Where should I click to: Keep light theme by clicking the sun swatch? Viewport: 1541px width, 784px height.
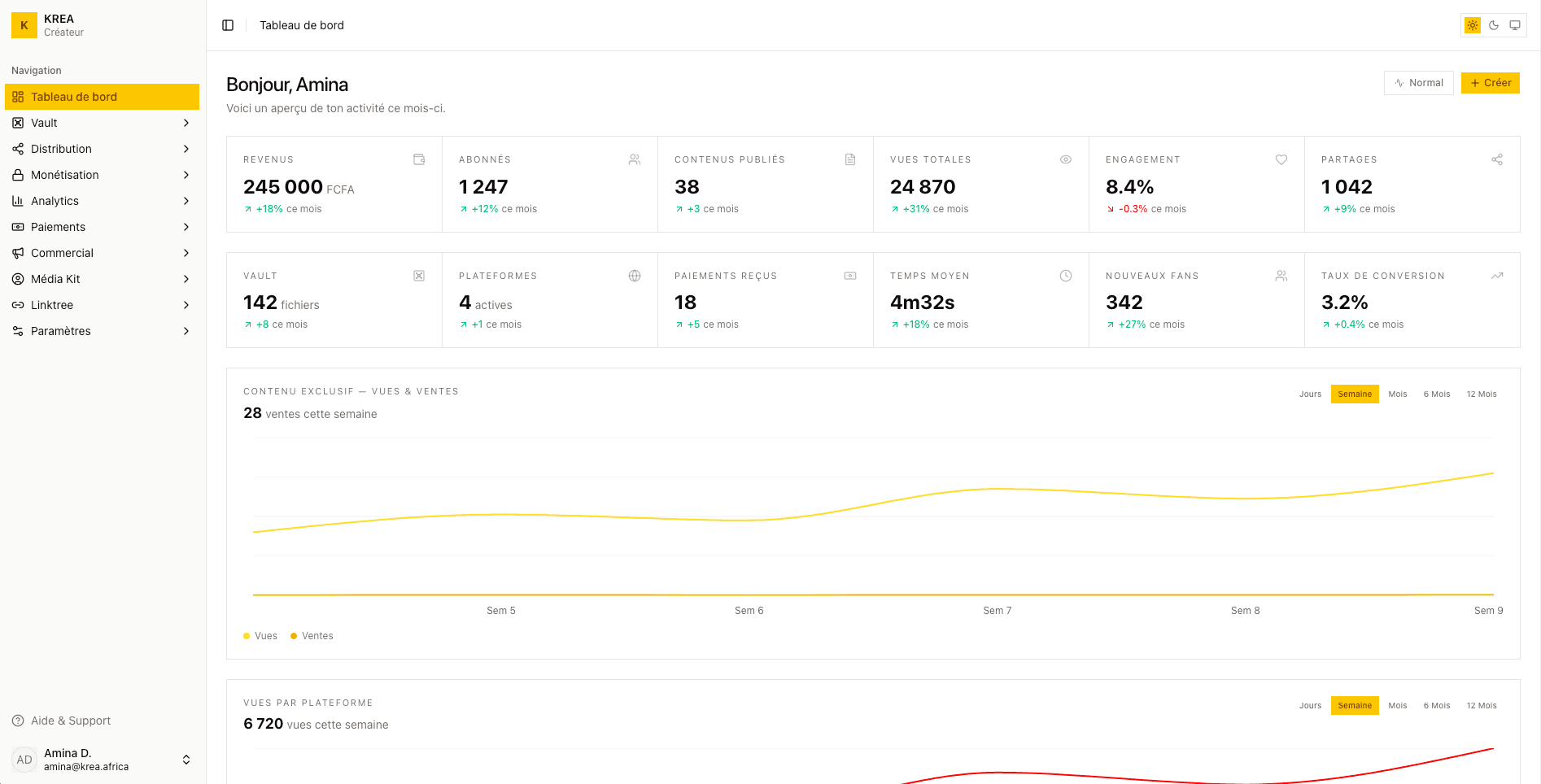1472,25
